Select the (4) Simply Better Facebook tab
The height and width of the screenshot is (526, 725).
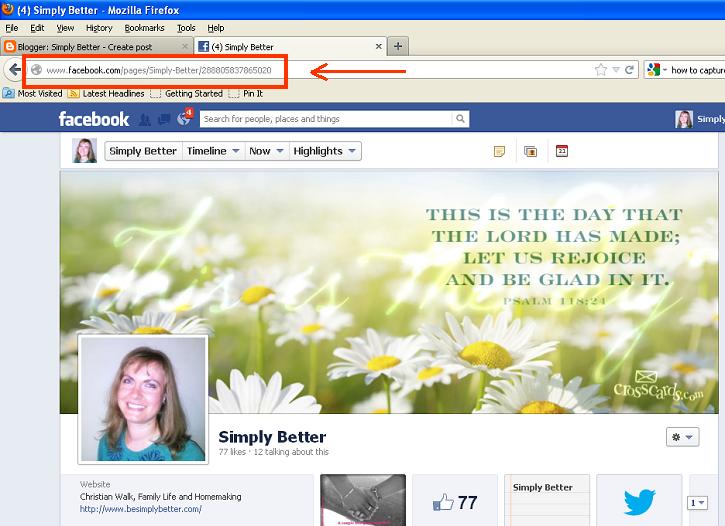pos(290,47)
